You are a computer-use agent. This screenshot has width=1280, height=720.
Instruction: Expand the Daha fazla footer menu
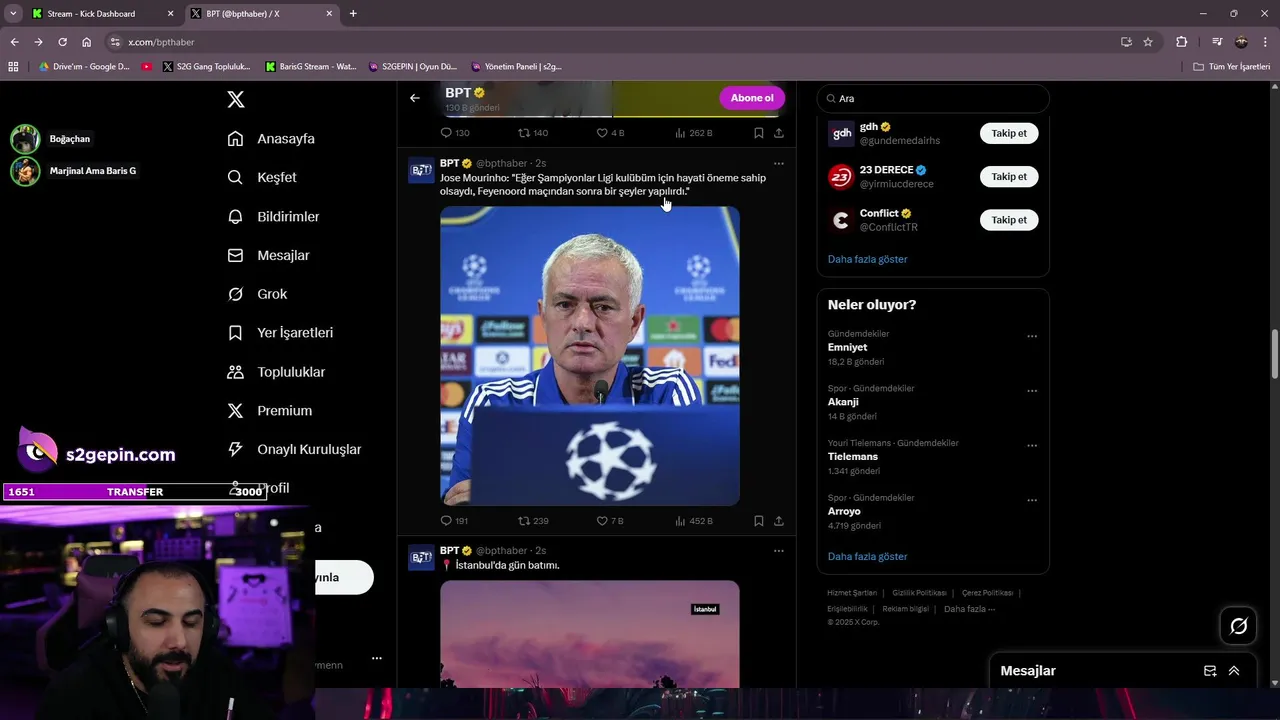[x=969, y=609]
